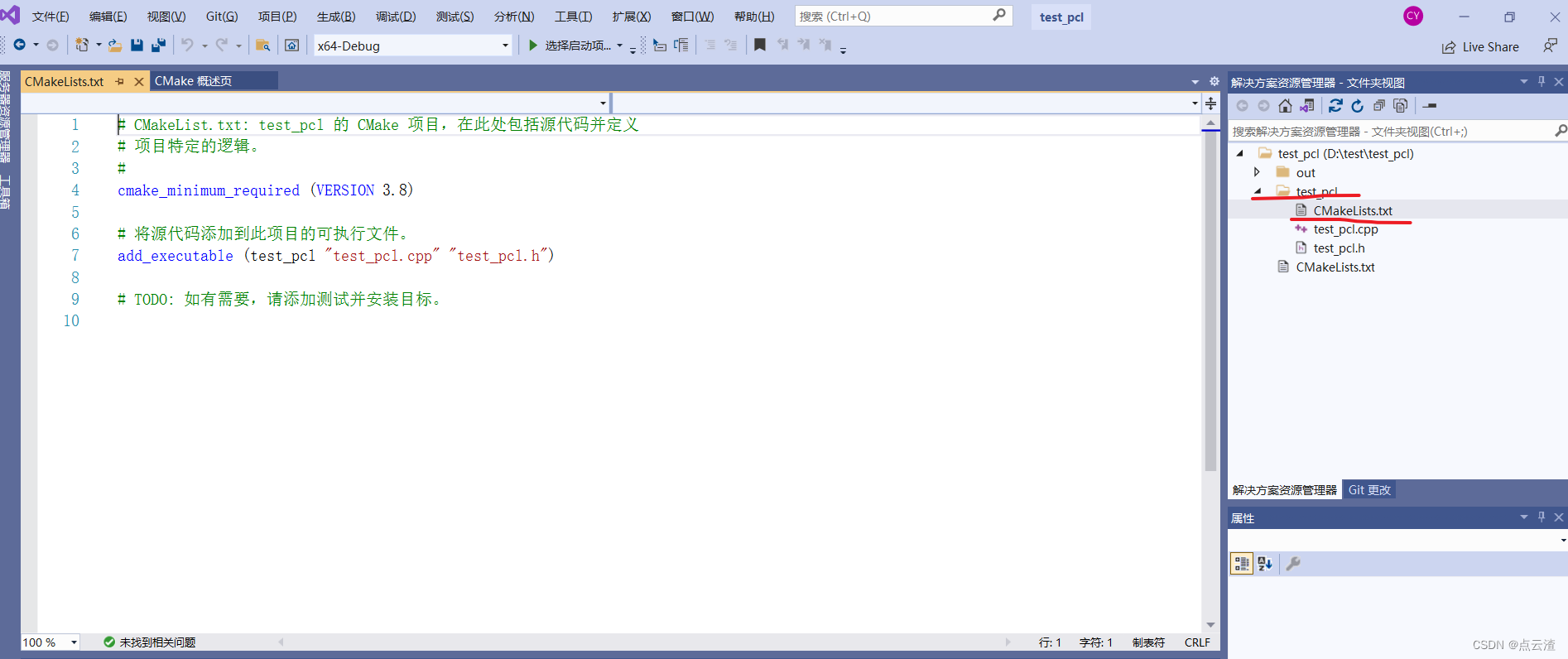Image resolution: width=1568 pixels, height=659 pixels.
Task: Click the Save All icon
Action: pyautogui.click(x=158, y=46)
